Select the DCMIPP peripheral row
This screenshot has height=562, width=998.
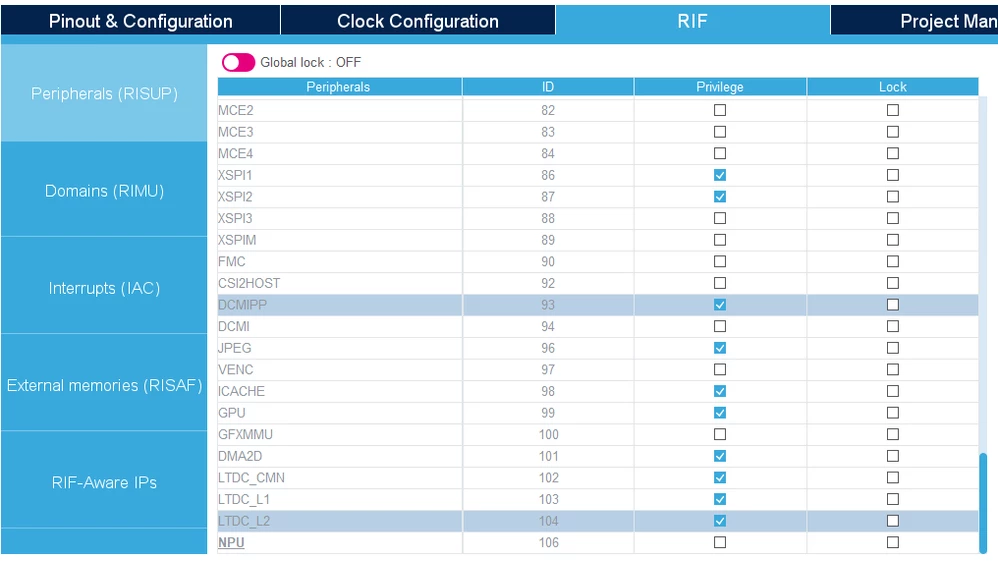[598, 305]
